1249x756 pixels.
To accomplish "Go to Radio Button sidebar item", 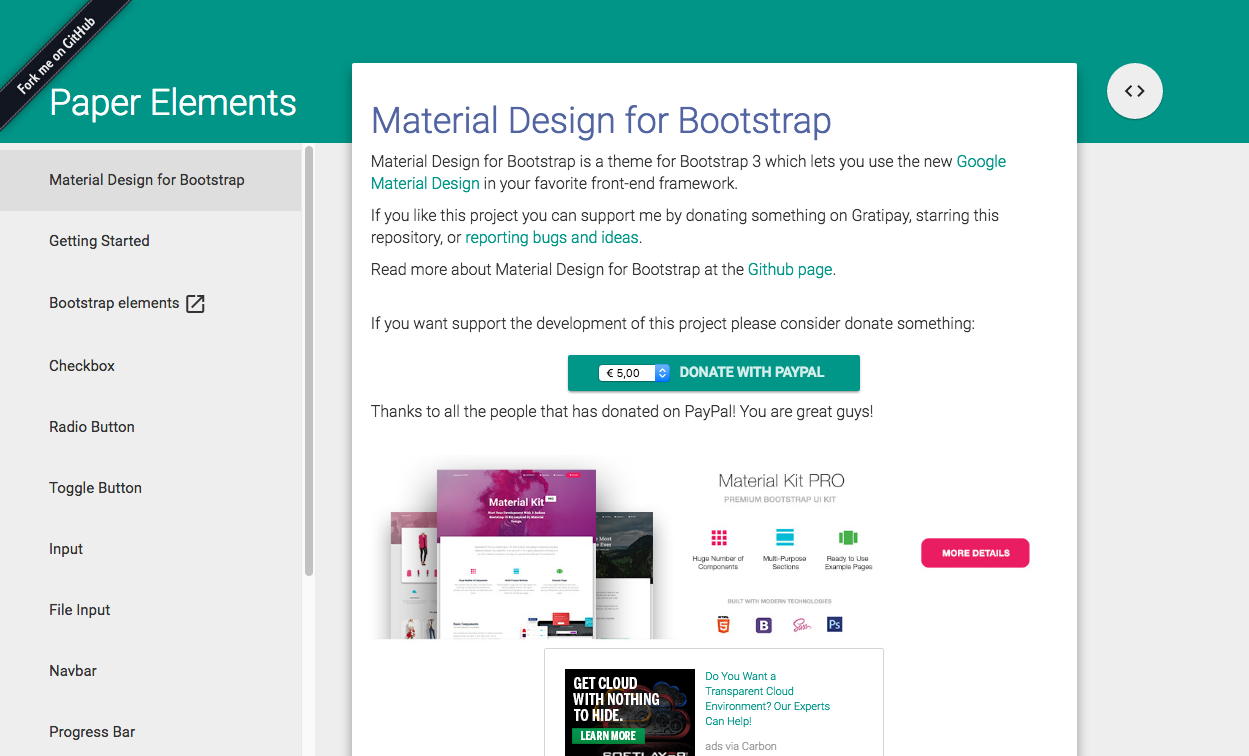I will coord(92,427).
